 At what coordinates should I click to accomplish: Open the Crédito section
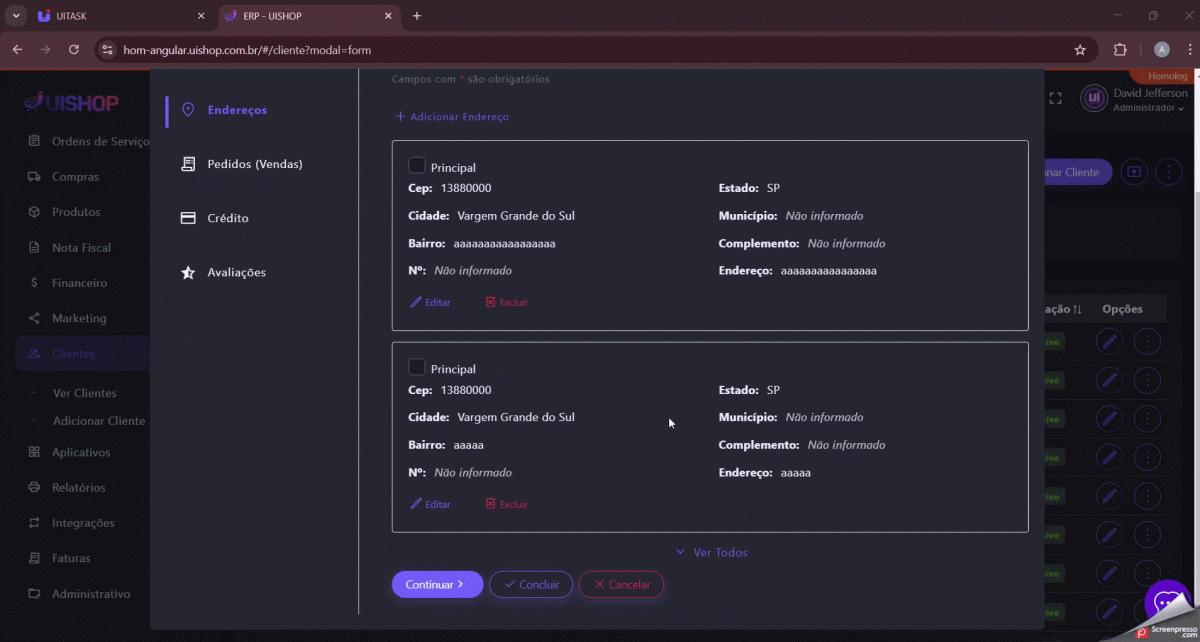(x=227, y=218)
